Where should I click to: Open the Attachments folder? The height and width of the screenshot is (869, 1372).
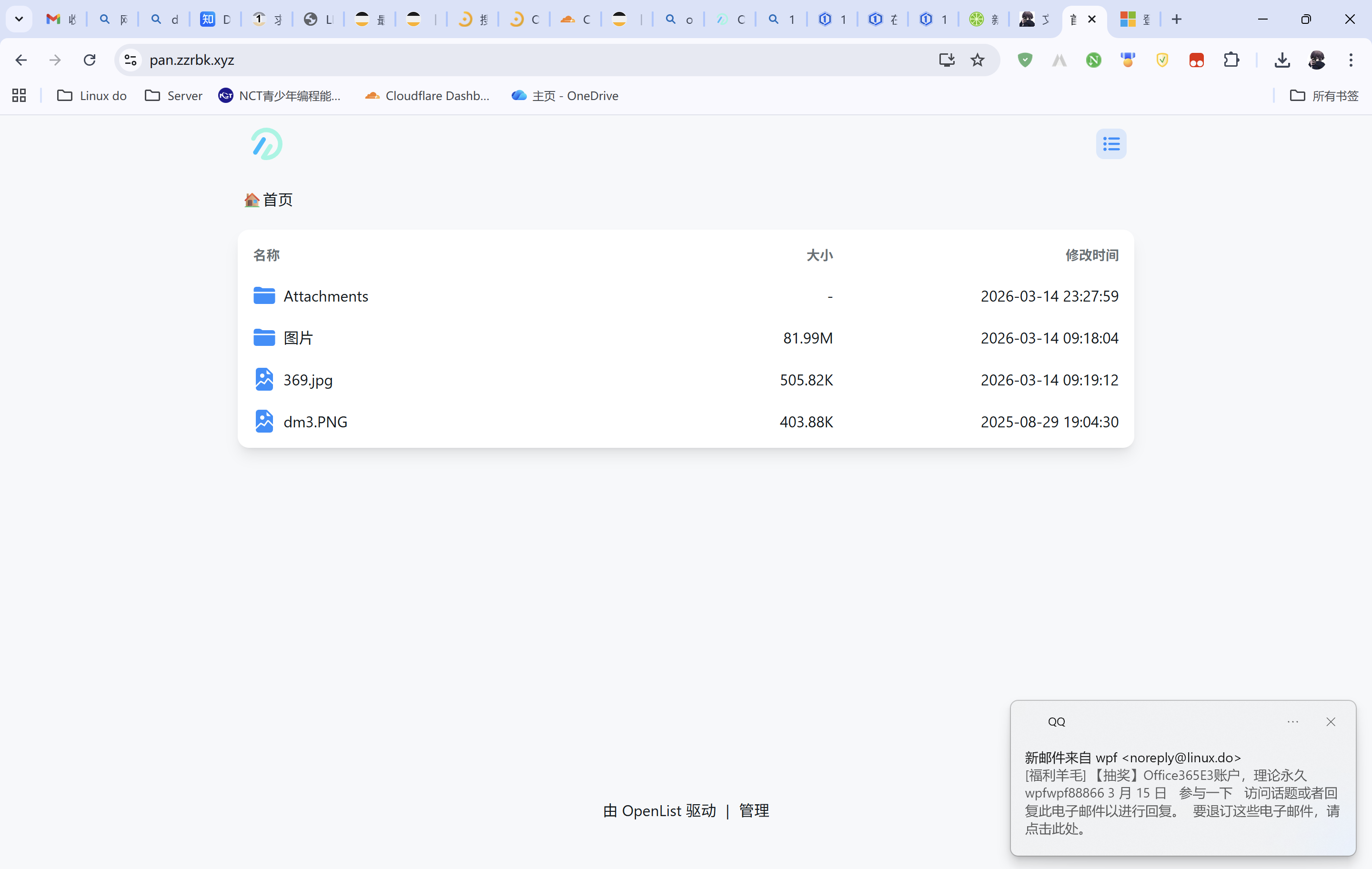325,296
